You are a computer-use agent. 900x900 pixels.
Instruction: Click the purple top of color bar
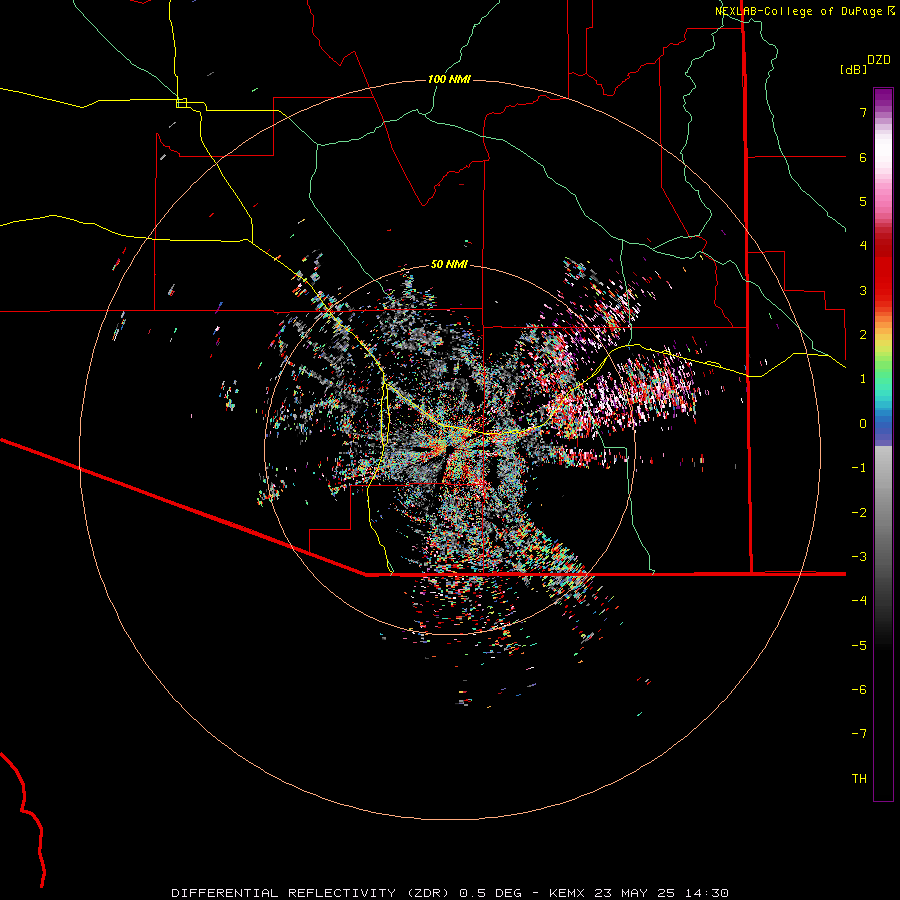point(883,99)
